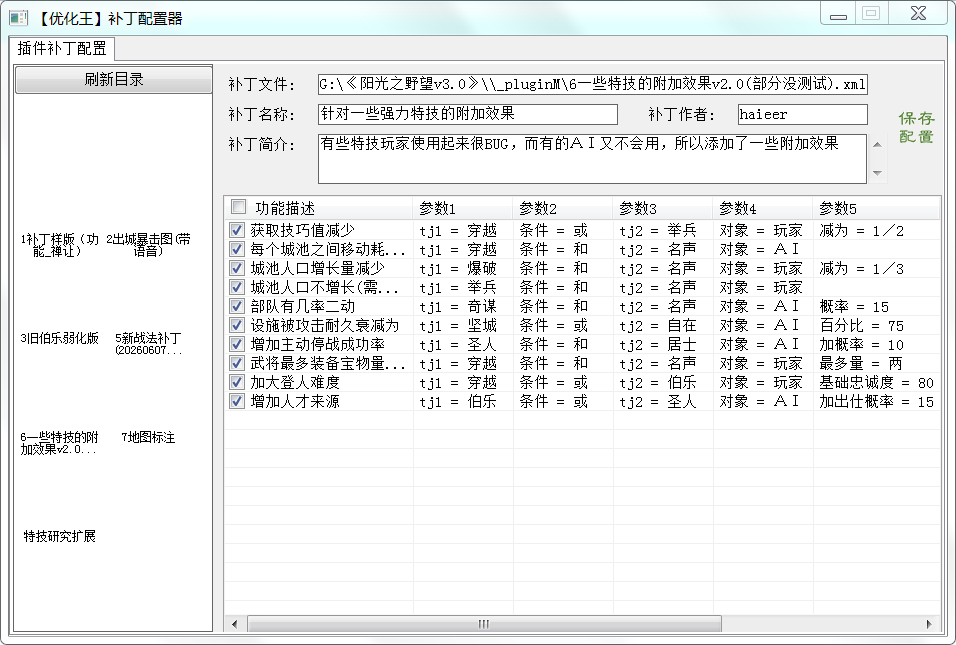This screenshot has height=645, width=956.
Task: Uncheck the 获取技巧值减少 checkbox
Action: click(x=237, y=230)
